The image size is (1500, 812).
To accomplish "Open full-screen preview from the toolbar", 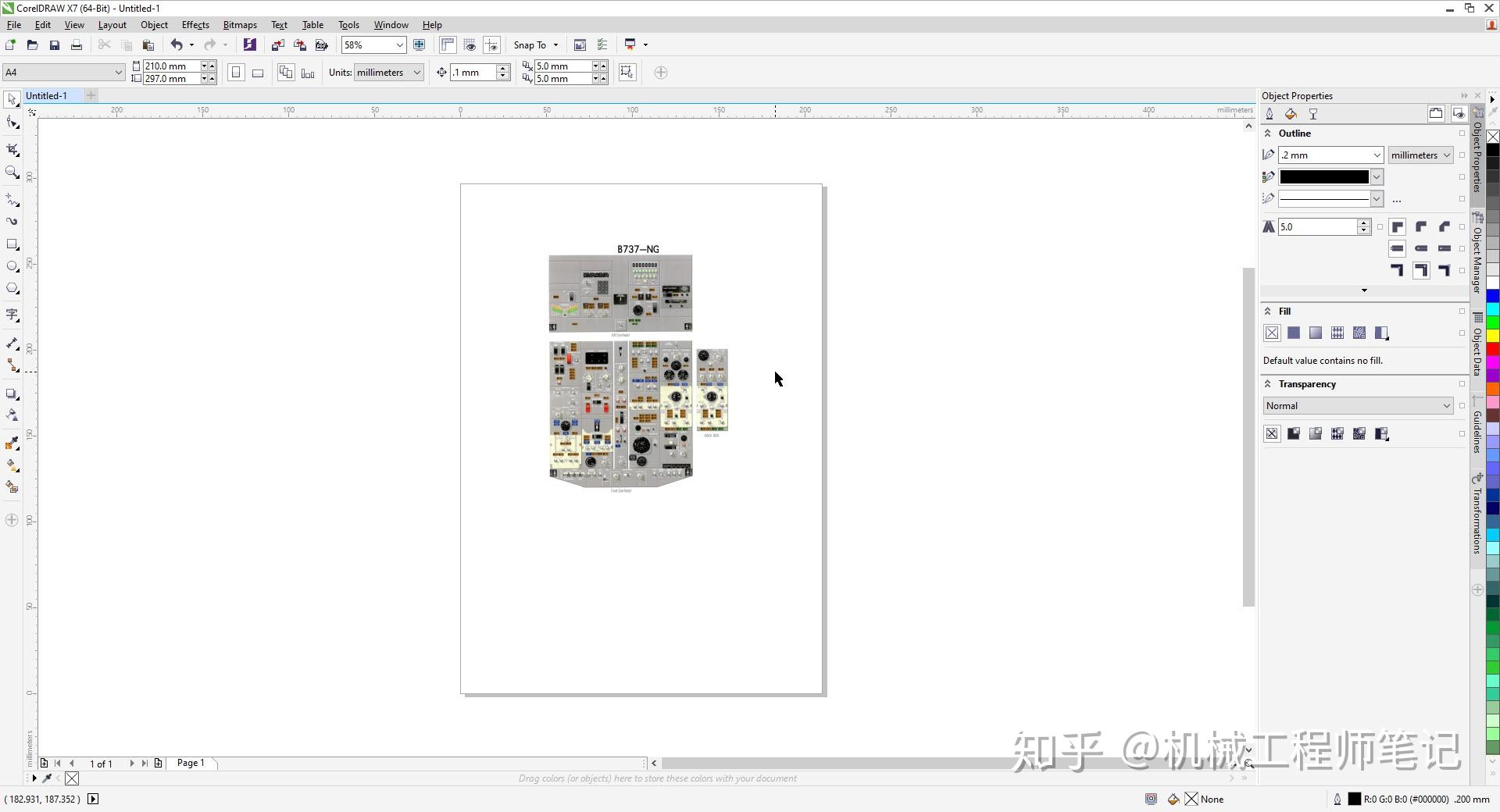I will point(419,45).
